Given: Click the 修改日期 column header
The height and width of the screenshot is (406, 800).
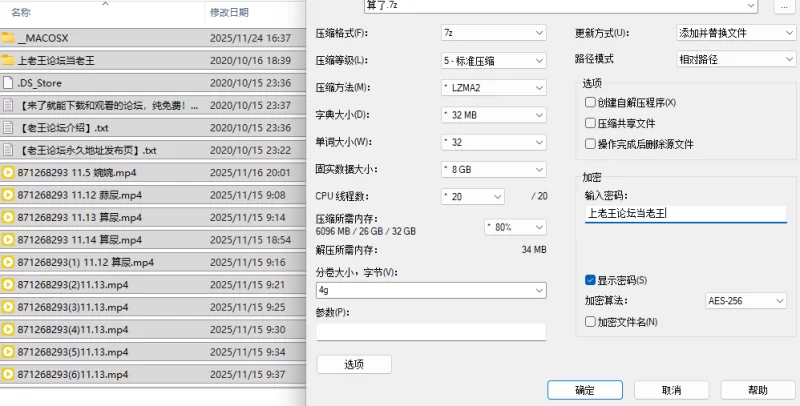Looking at the screenshot, I should [229, 13].
